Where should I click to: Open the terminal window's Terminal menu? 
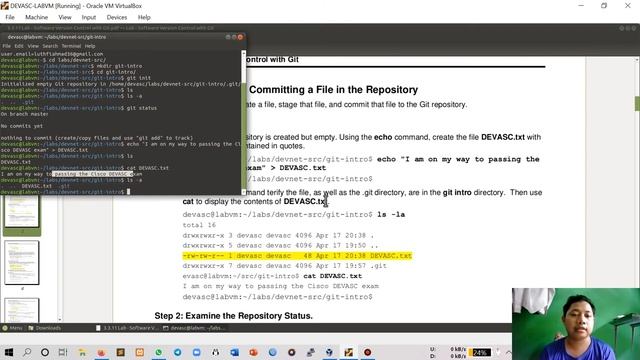(x=71, y=46)
